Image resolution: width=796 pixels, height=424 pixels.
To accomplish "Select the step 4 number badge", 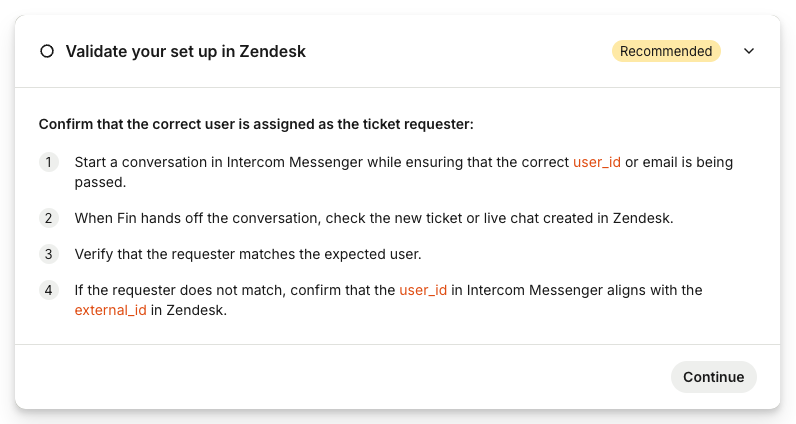I will tap(48, 290).
